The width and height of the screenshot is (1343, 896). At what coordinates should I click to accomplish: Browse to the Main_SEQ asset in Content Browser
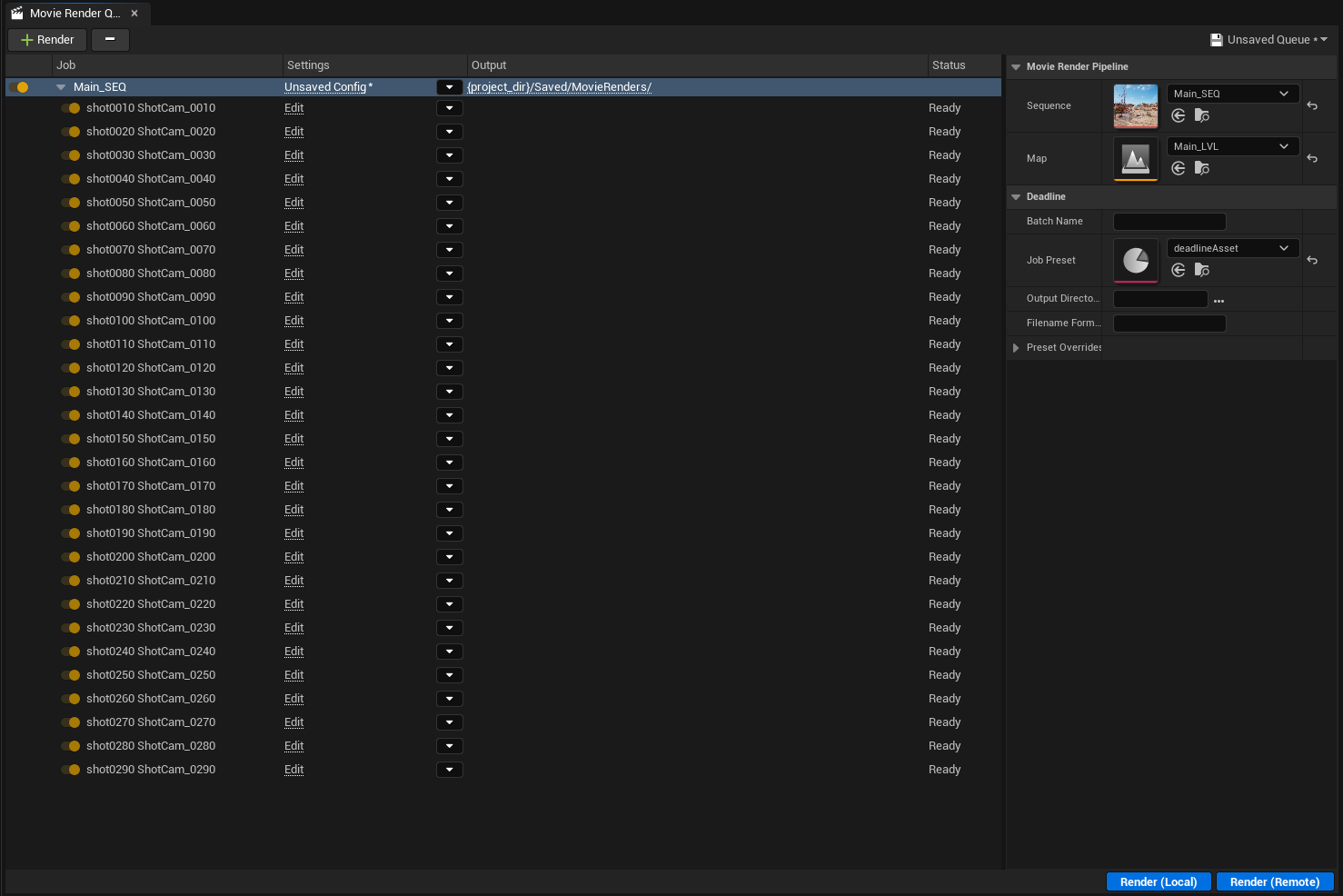point(1201,115)
